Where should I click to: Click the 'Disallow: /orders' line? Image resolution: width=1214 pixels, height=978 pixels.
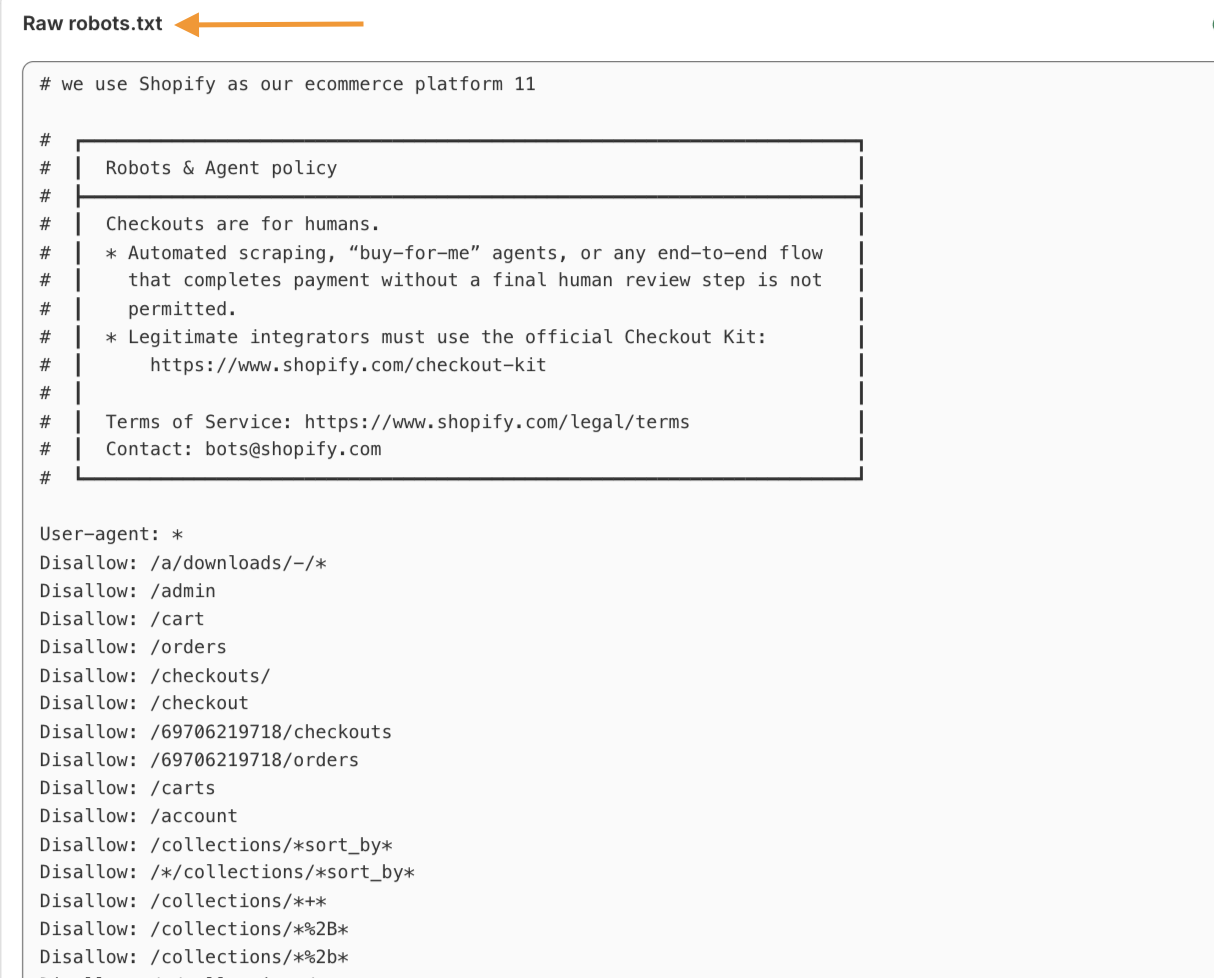[133, 647]
